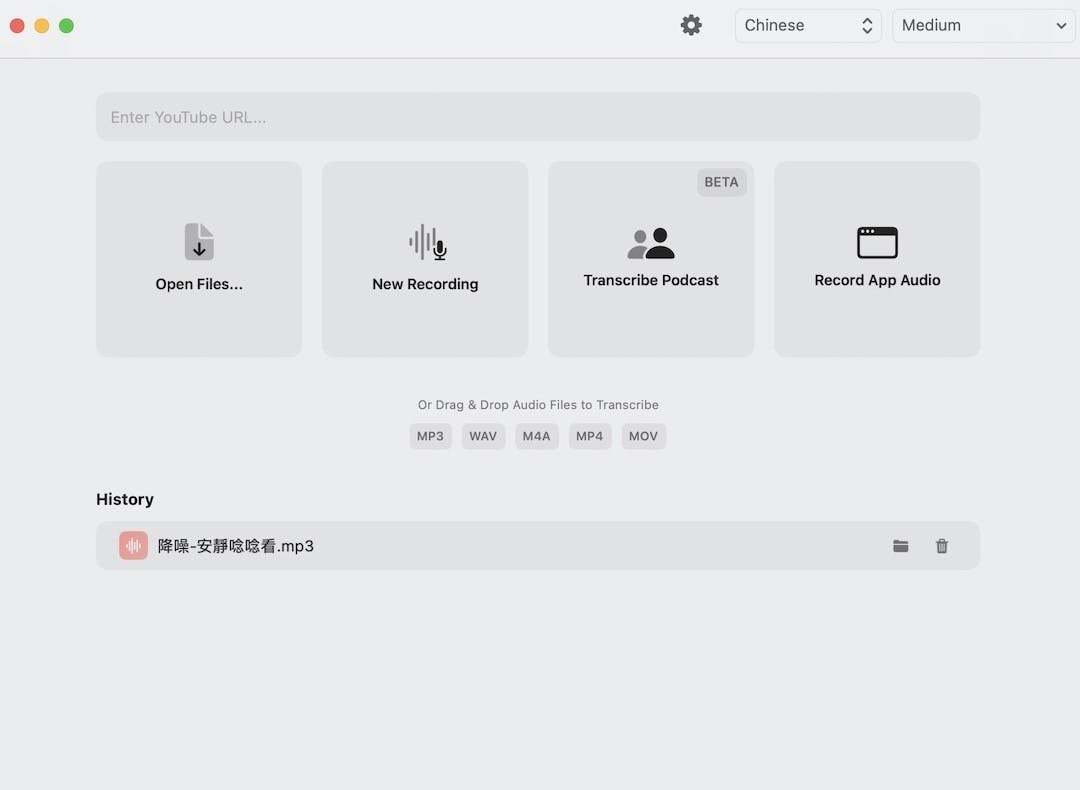Screen dimensions: 1080x790
Task: Click the MP3 format tag
Action: click(x=430, y=436)
